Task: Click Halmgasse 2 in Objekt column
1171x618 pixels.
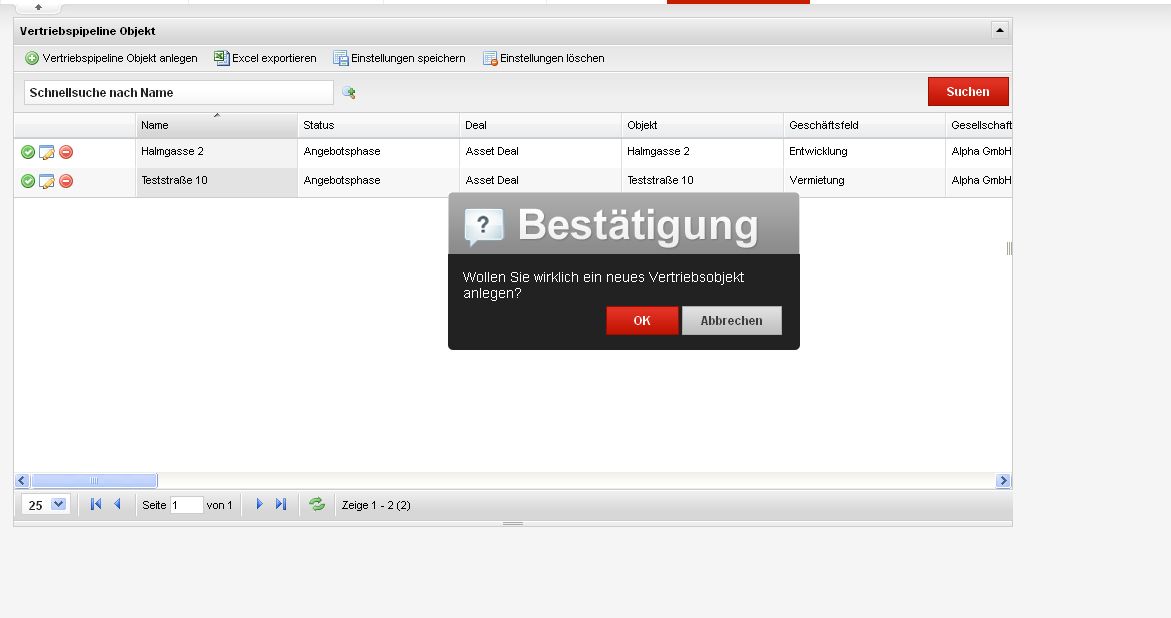Action: (659, 152)
